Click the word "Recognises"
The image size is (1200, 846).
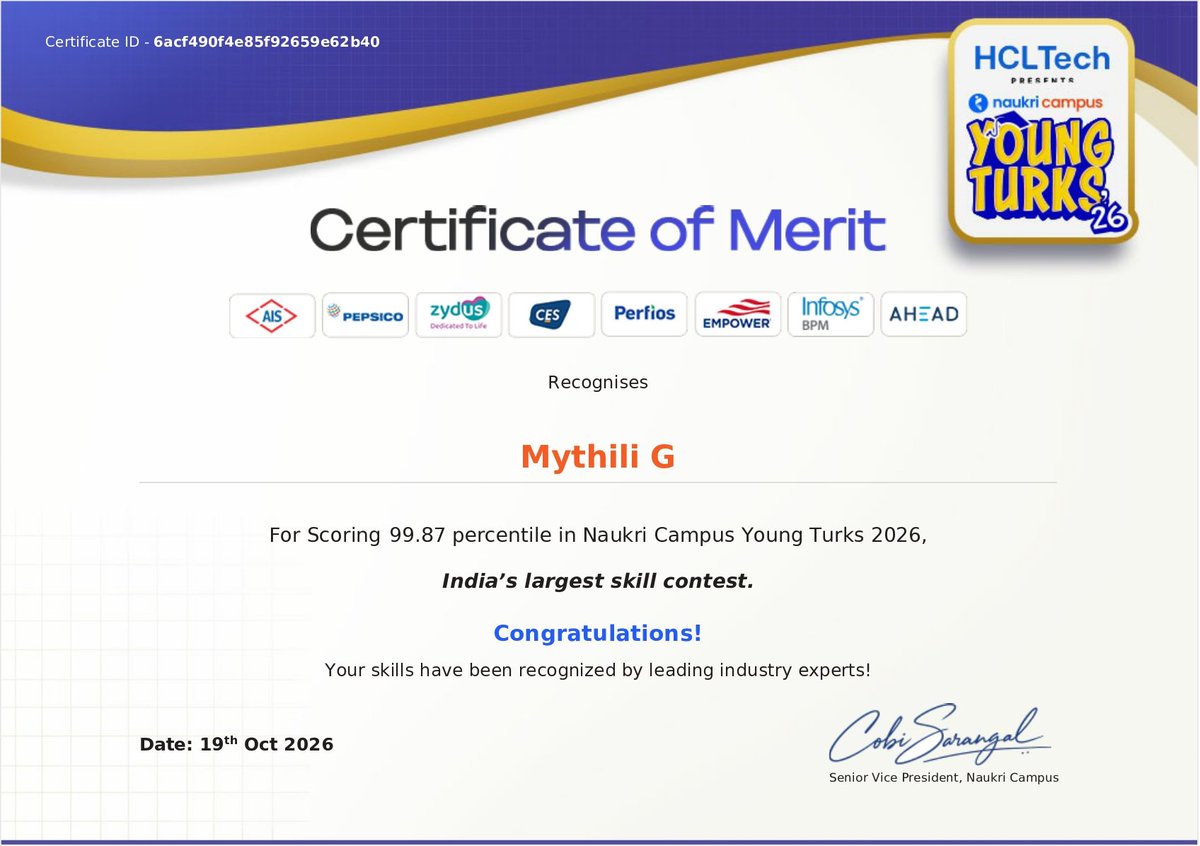pos(598,382)
